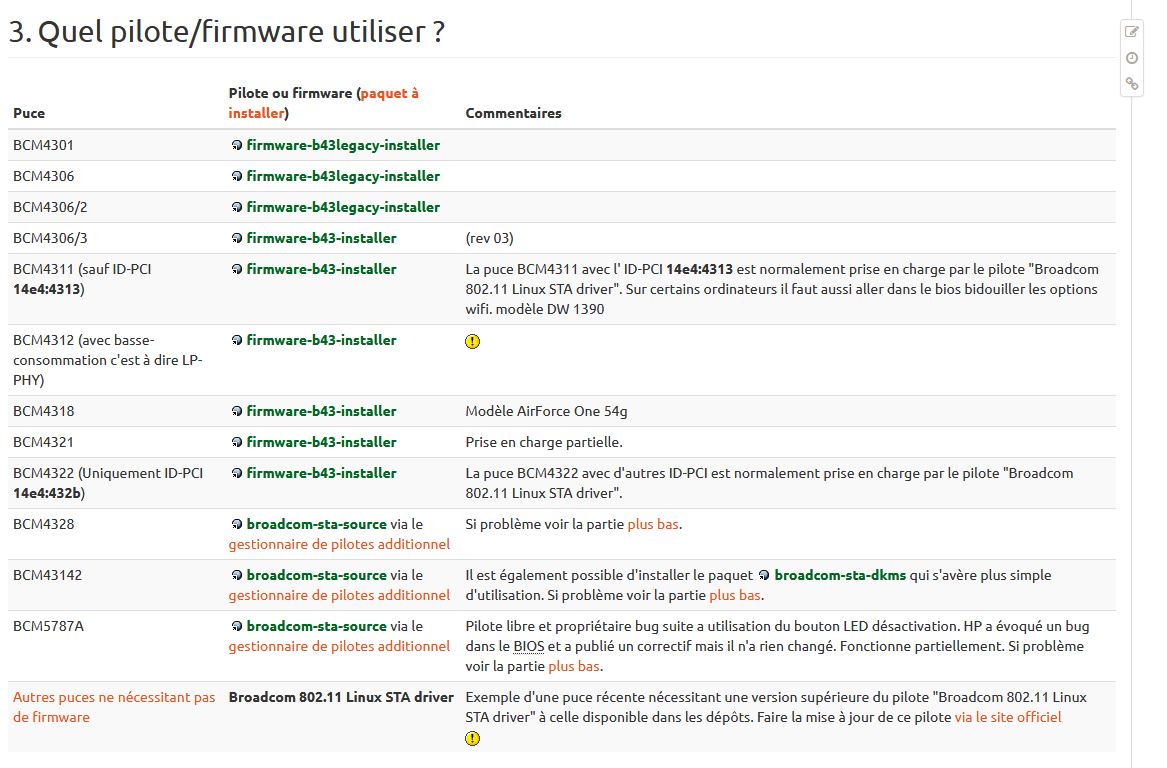Click package icon beside broadcom-sta-dkms

point(764,575)
